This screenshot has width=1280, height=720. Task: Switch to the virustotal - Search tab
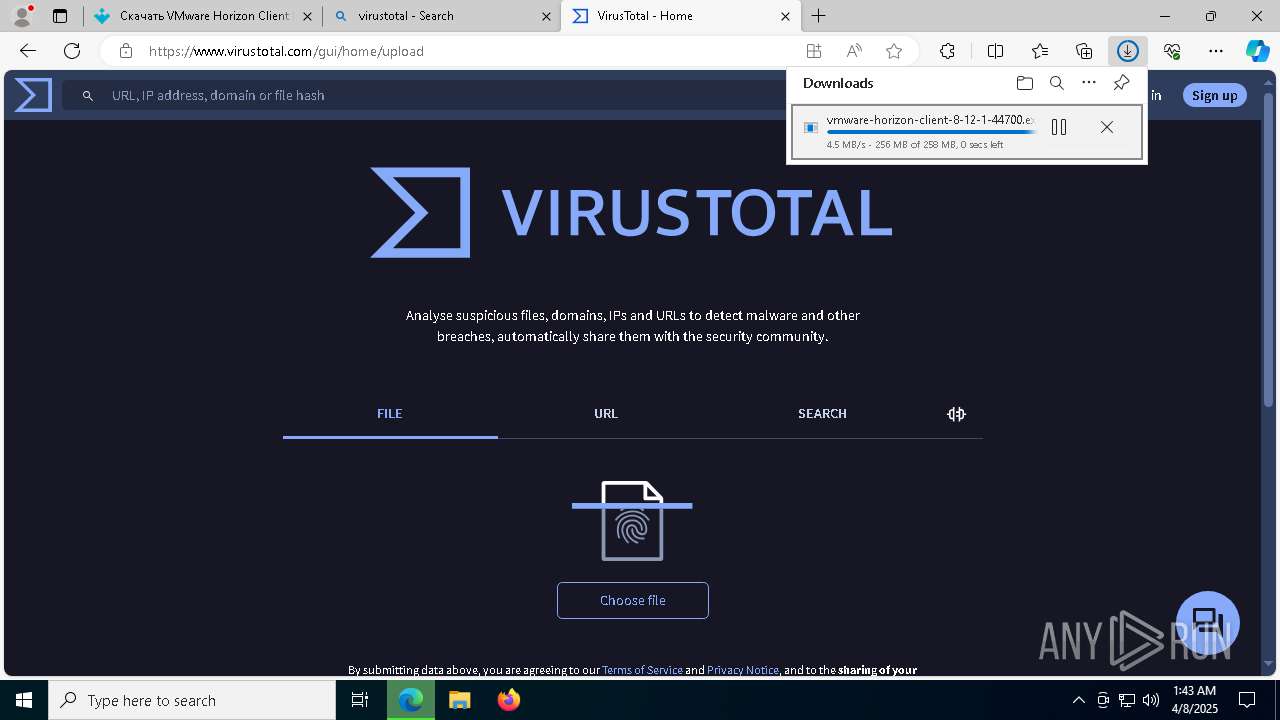[441, 16]
